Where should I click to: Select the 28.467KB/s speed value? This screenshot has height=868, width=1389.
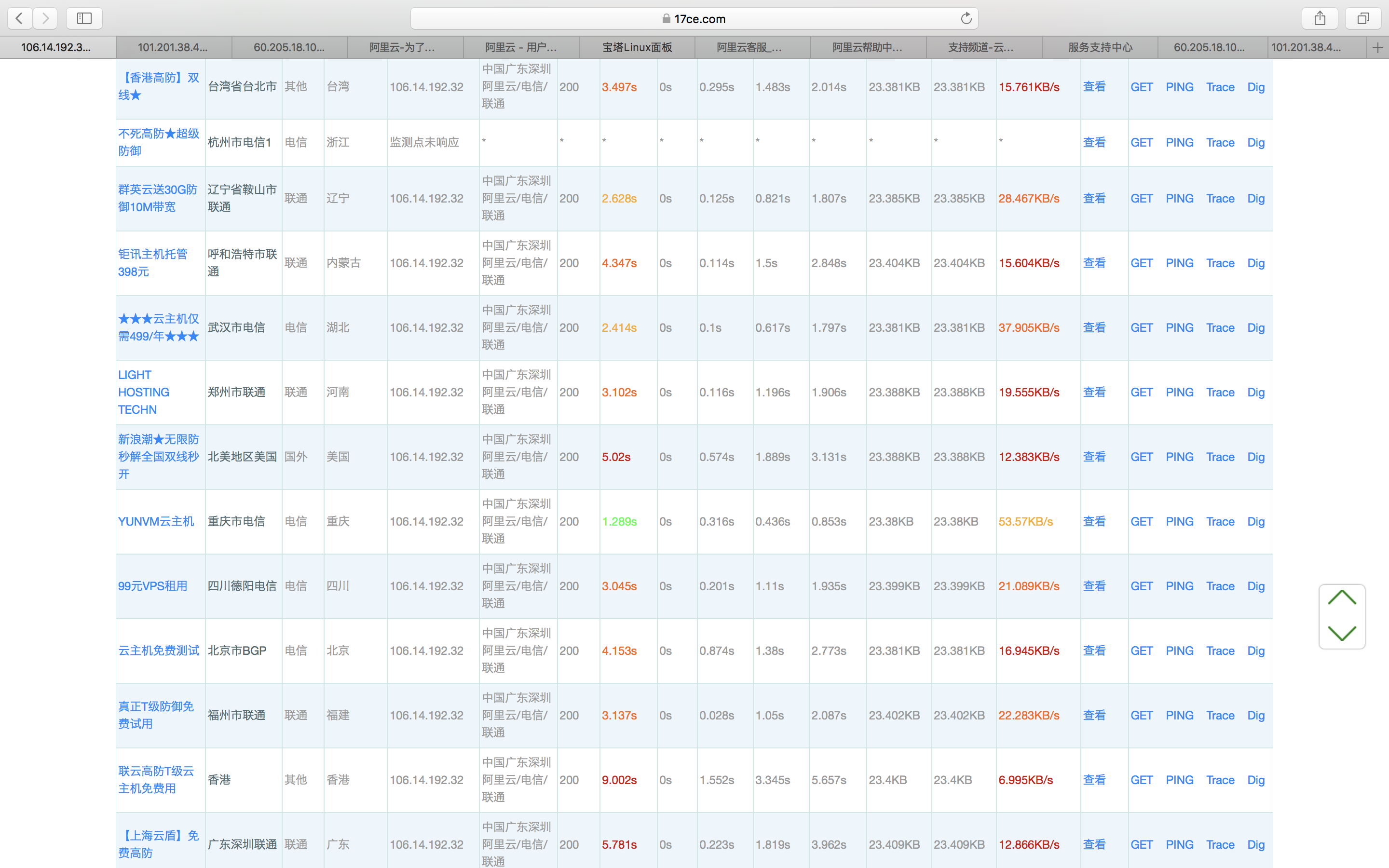(1029, 198)
